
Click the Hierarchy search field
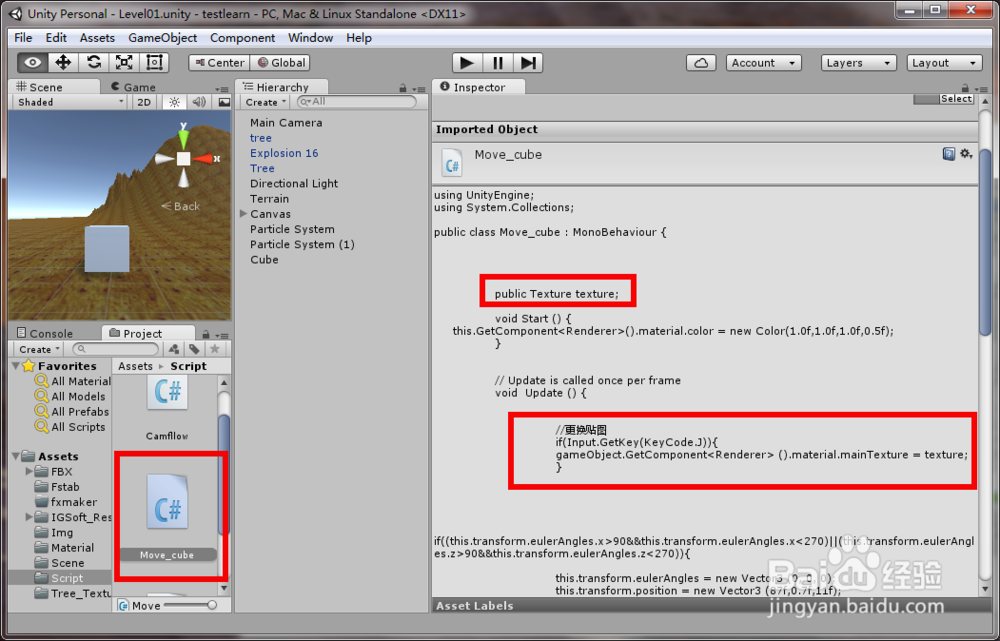coord(357,101)
